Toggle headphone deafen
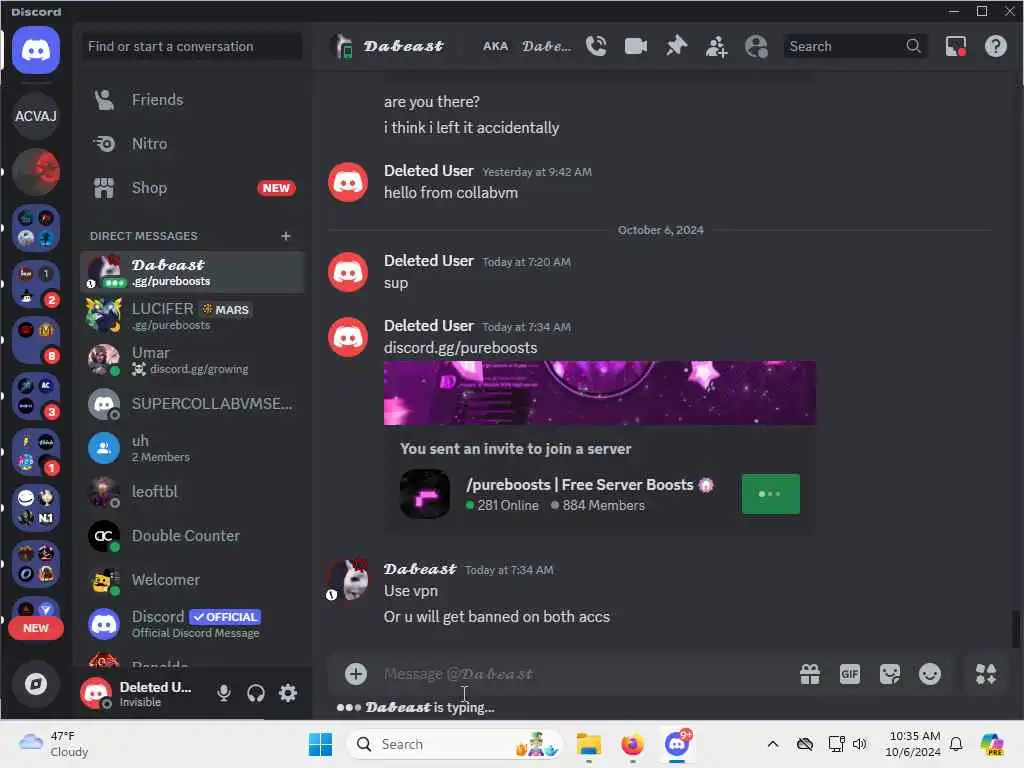The width and height of the screenshot is (1024, 768). (x=256, y=693)
